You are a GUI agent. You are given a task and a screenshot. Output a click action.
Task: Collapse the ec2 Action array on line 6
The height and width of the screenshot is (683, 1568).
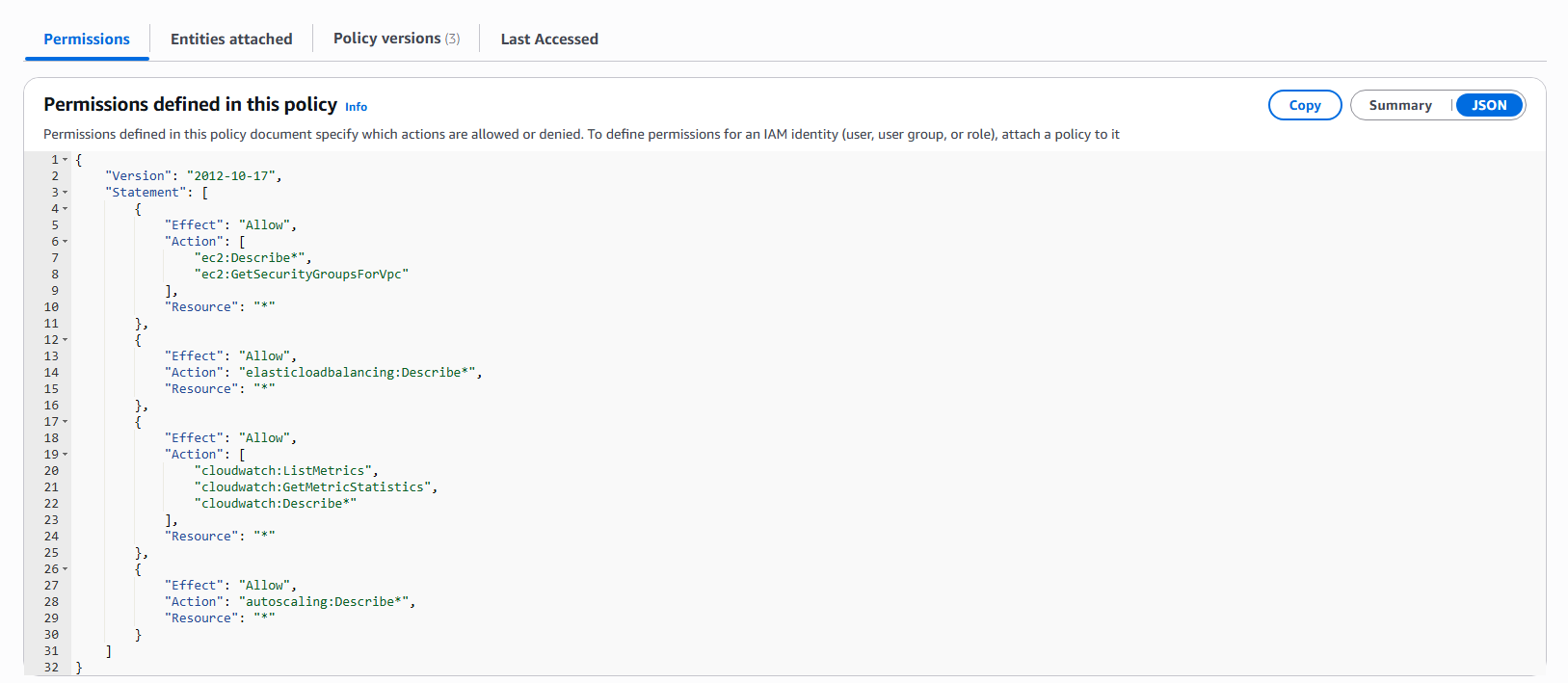tap(65, 241)
